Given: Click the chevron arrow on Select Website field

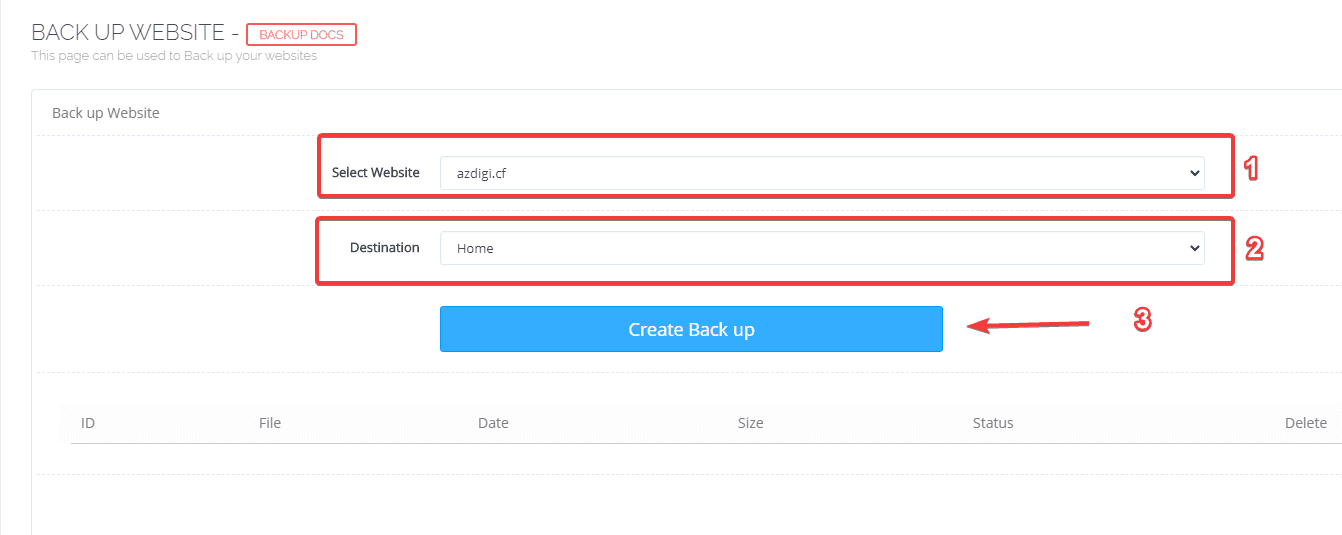Looking at the screenshot, I should (x=1194, y=173).
